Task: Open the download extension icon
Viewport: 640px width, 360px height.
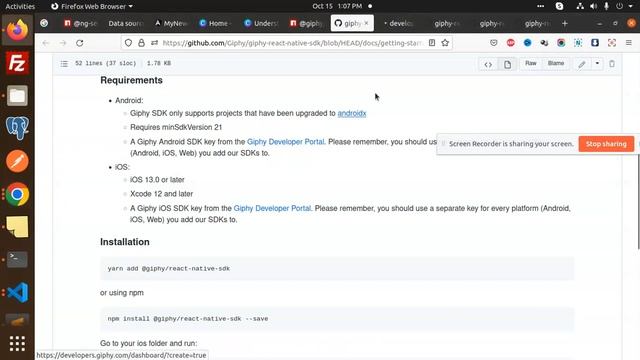Action: (595, 43)
